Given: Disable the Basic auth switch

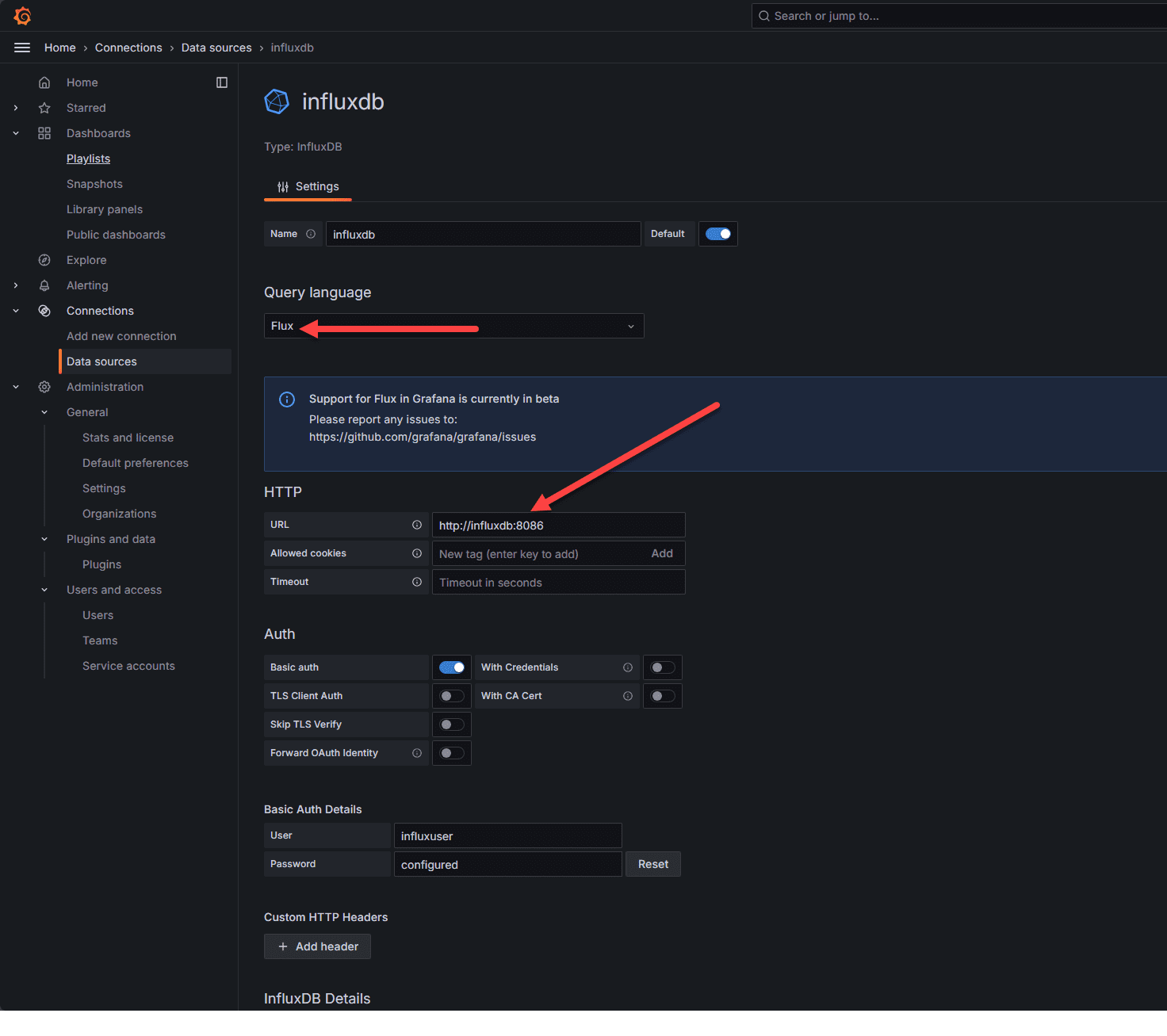Looking at the screenshot, I should coord(452,667).
